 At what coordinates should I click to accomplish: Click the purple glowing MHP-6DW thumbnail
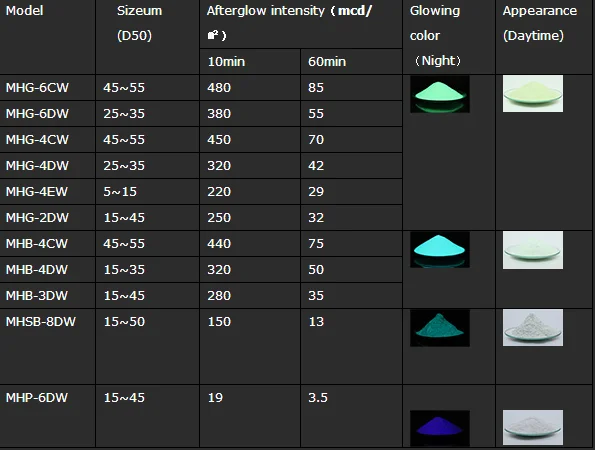tap(440, 428)
